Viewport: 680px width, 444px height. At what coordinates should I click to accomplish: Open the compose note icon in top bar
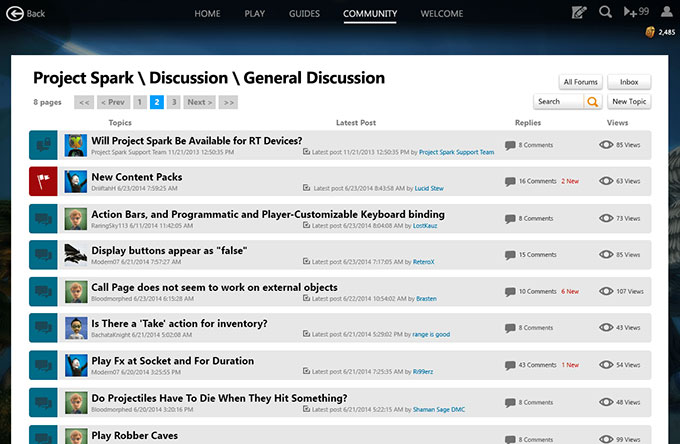coord(579,12)
